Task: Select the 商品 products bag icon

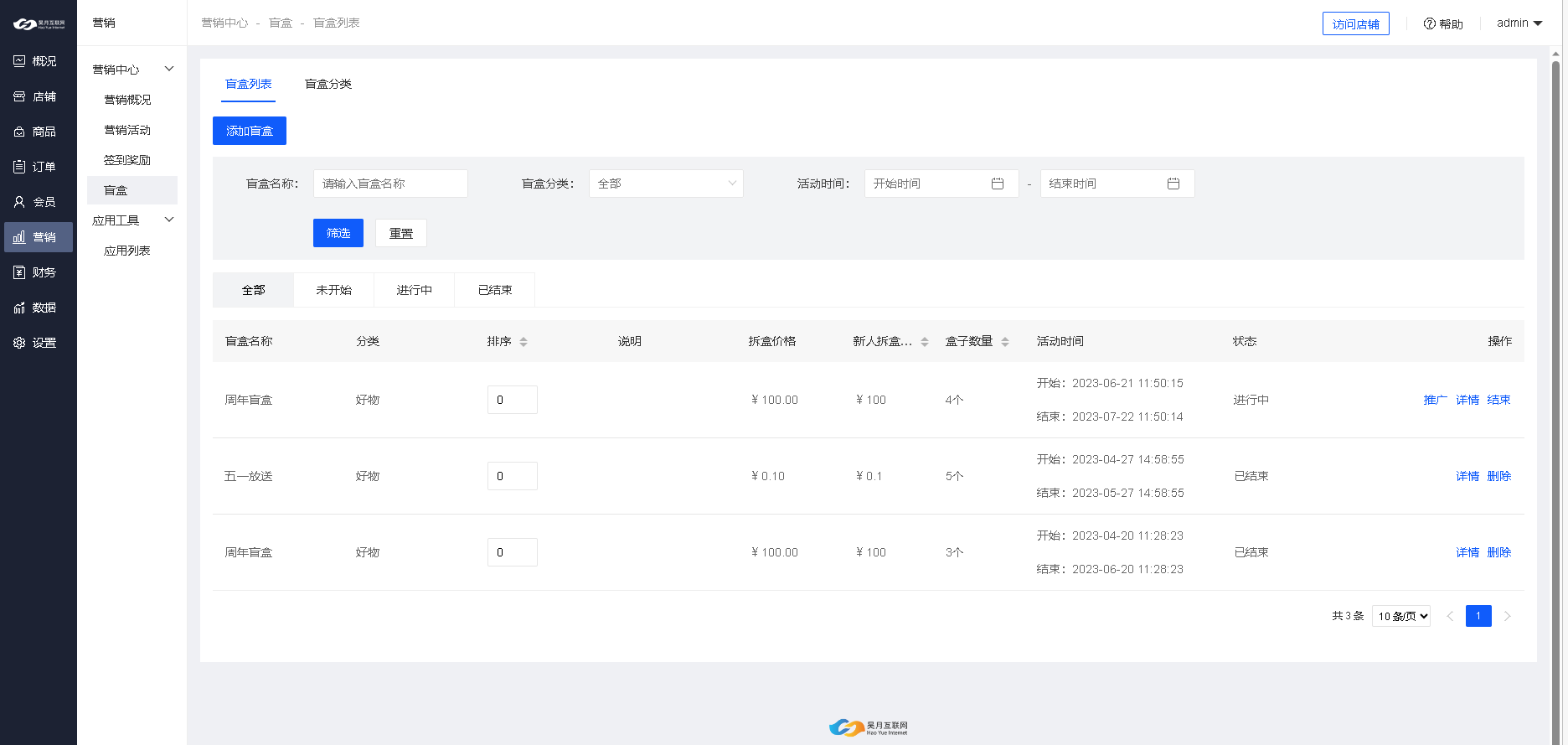Action: pos(19,132)
